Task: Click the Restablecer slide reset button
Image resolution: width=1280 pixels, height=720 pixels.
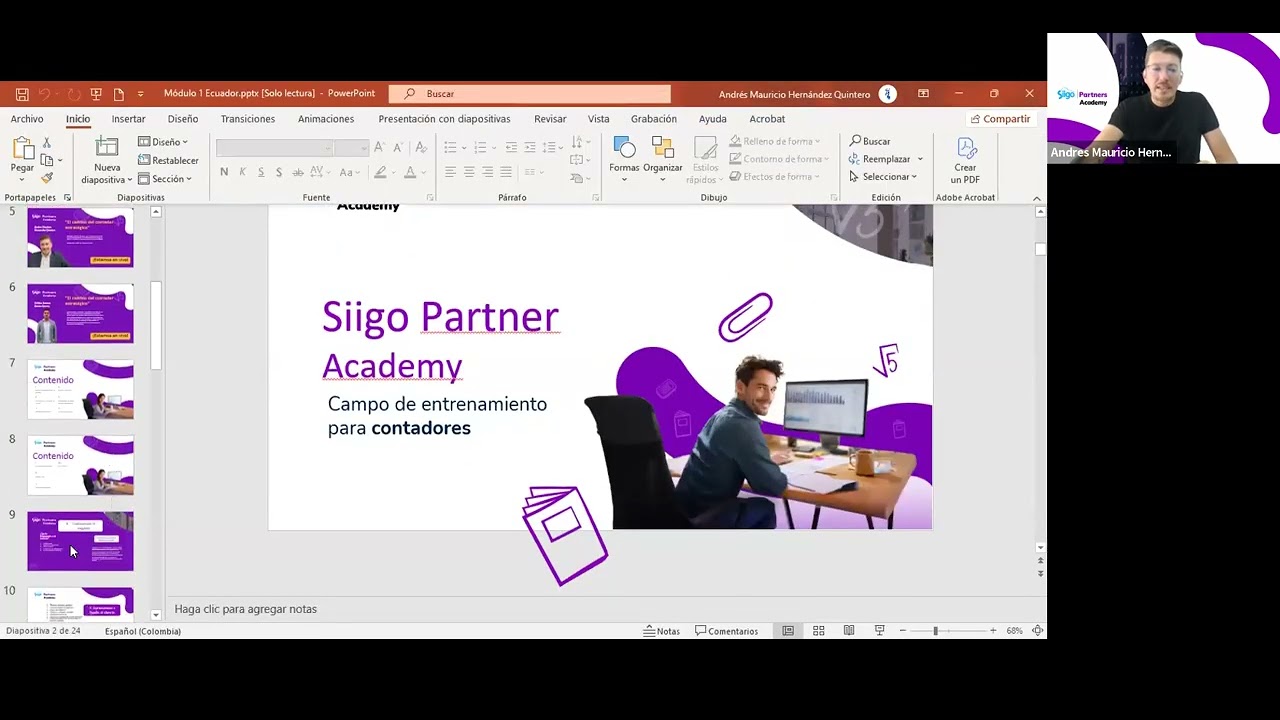Action: click(x=168, y=160)
